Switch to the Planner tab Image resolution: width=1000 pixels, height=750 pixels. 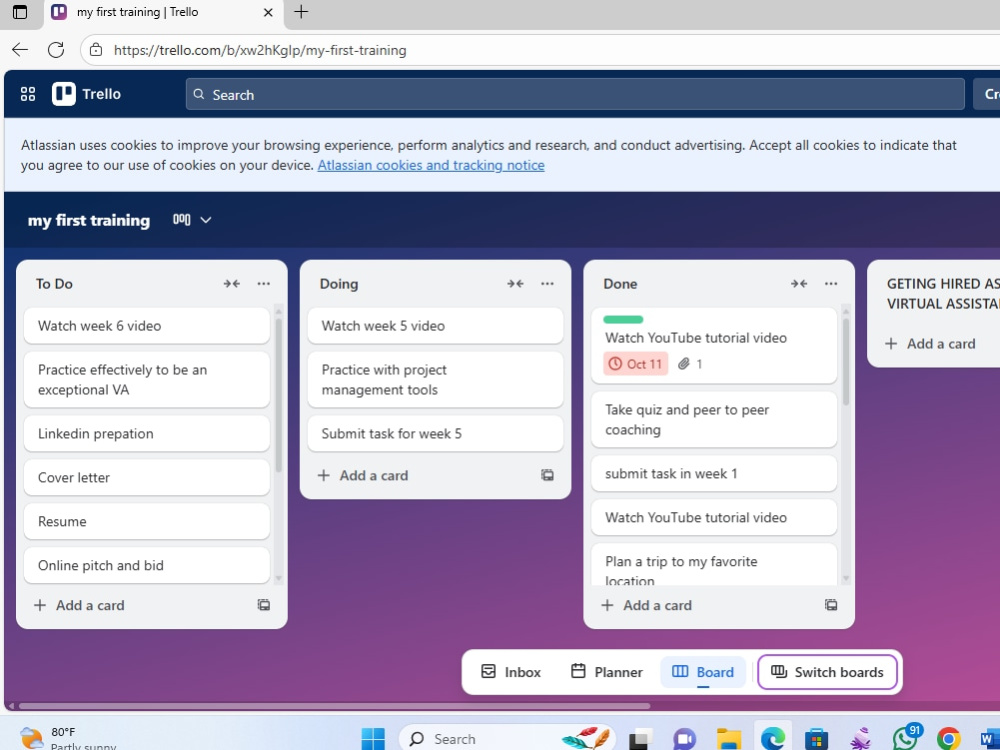[607, 672]
